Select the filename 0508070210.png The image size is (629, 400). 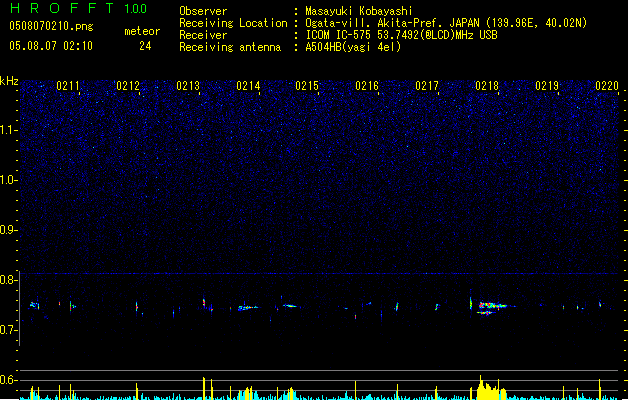51,26
